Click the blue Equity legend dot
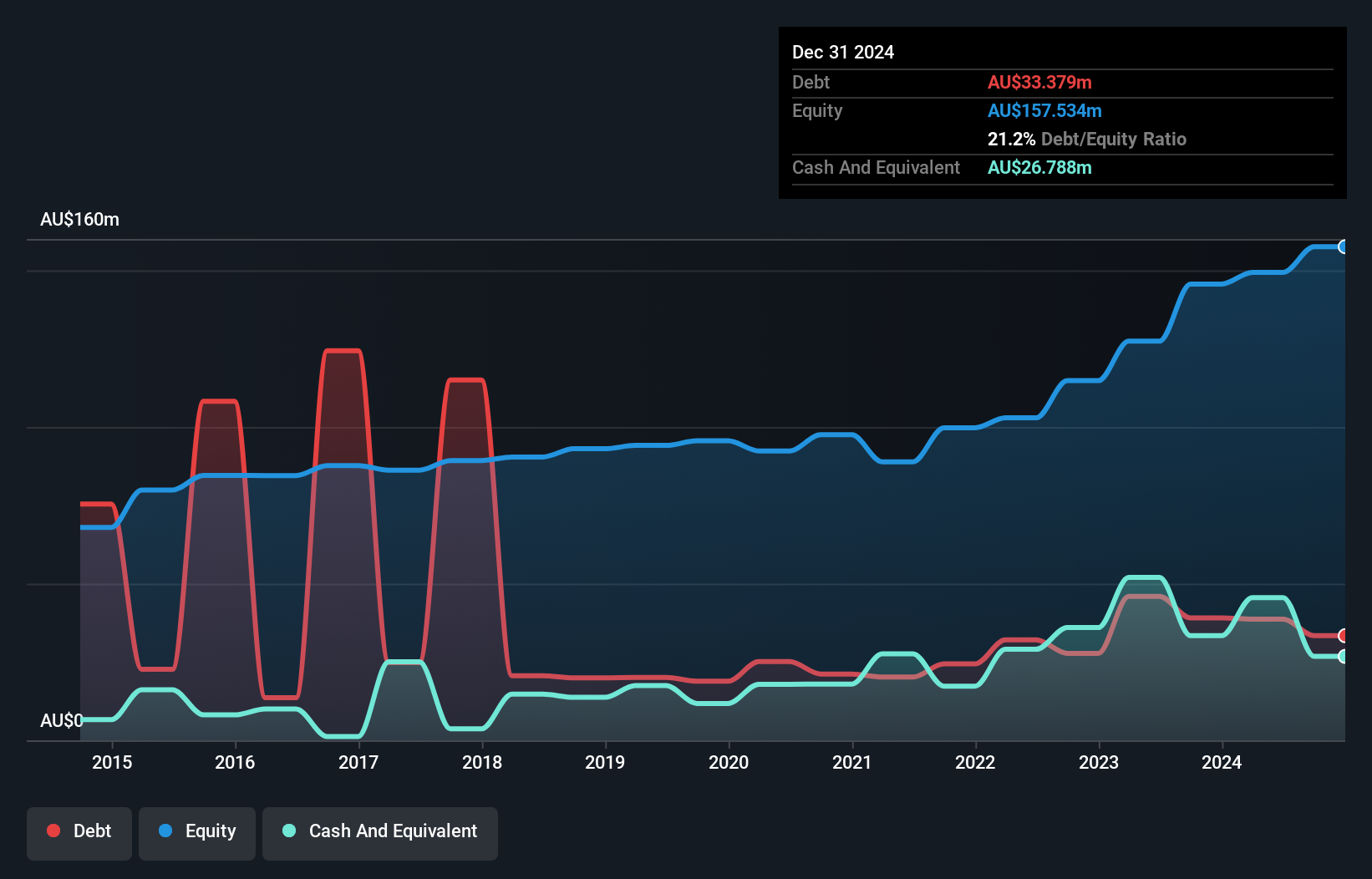The height and width of the screenshot is (879, 1372). tap(165, 831)
